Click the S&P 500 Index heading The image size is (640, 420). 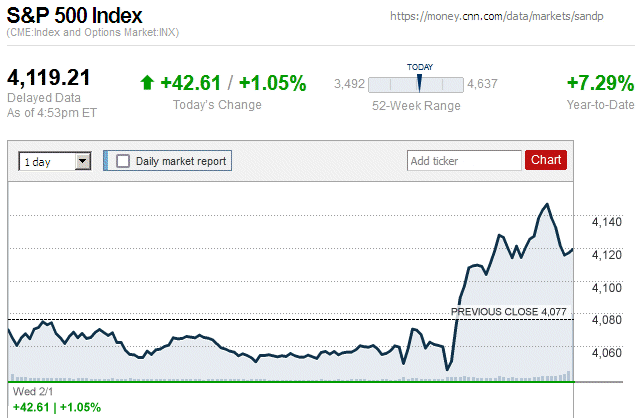pyautogui.click(x=75, y=16)
